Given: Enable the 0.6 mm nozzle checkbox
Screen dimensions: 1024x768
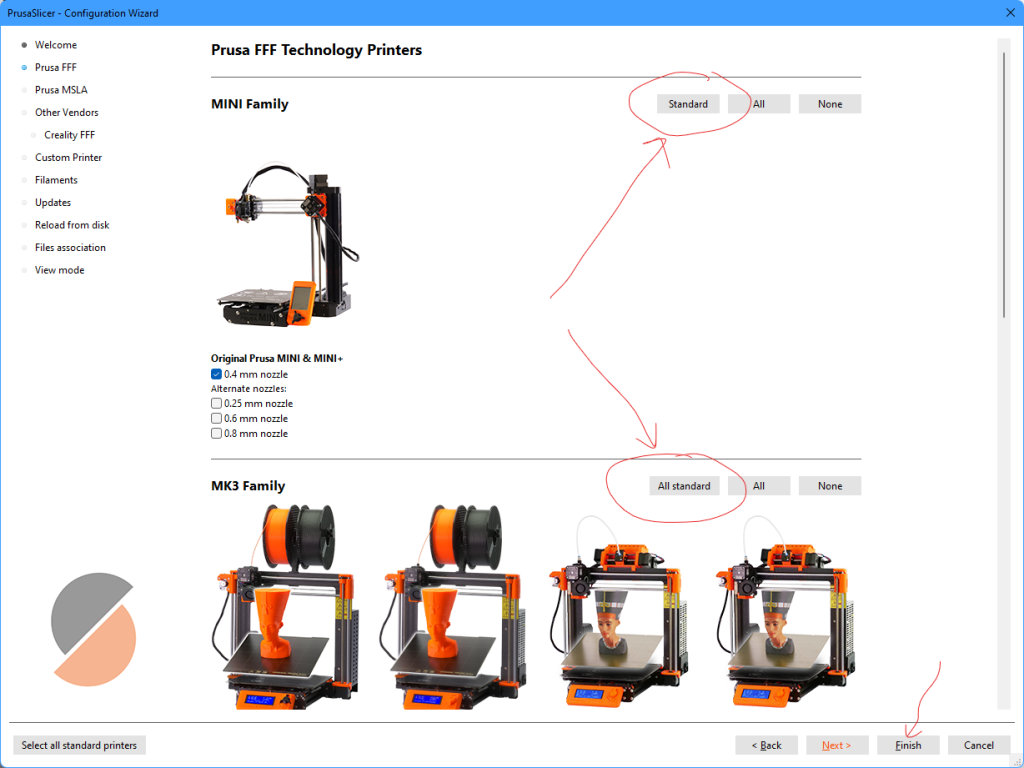Looking at the screenshot, I should (217, 419).
